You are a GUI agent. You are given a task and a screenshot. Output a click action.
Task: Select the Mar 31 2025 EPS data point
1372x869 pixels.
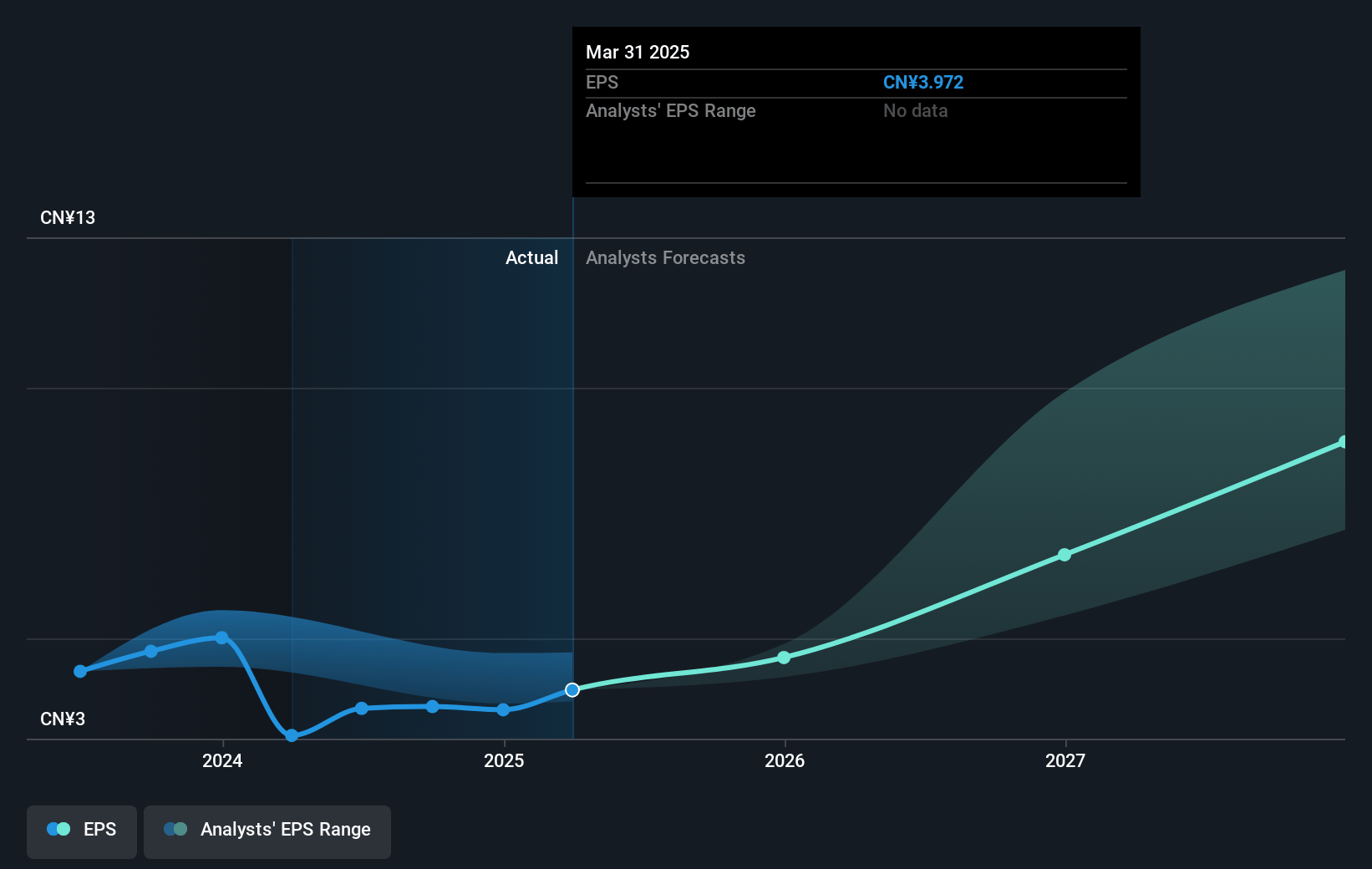click(572, 690)
